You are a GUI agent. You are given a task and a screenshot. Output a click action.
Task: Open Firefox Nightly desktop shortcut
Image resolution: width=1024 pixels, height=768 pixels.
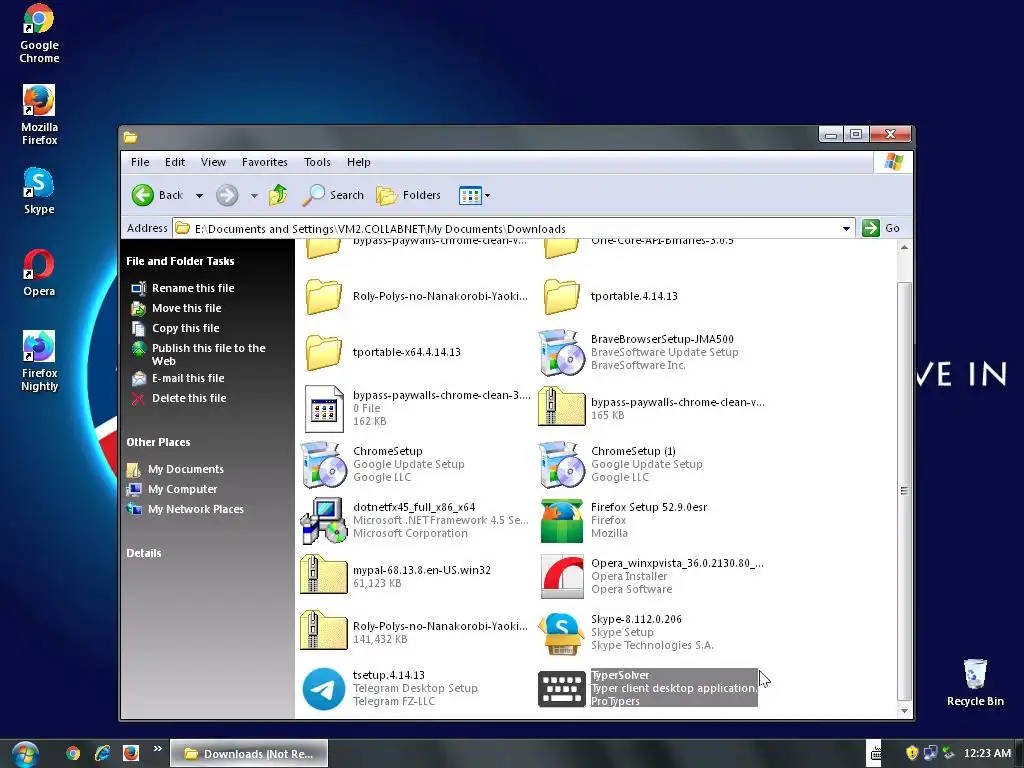(x=39, y=361)
